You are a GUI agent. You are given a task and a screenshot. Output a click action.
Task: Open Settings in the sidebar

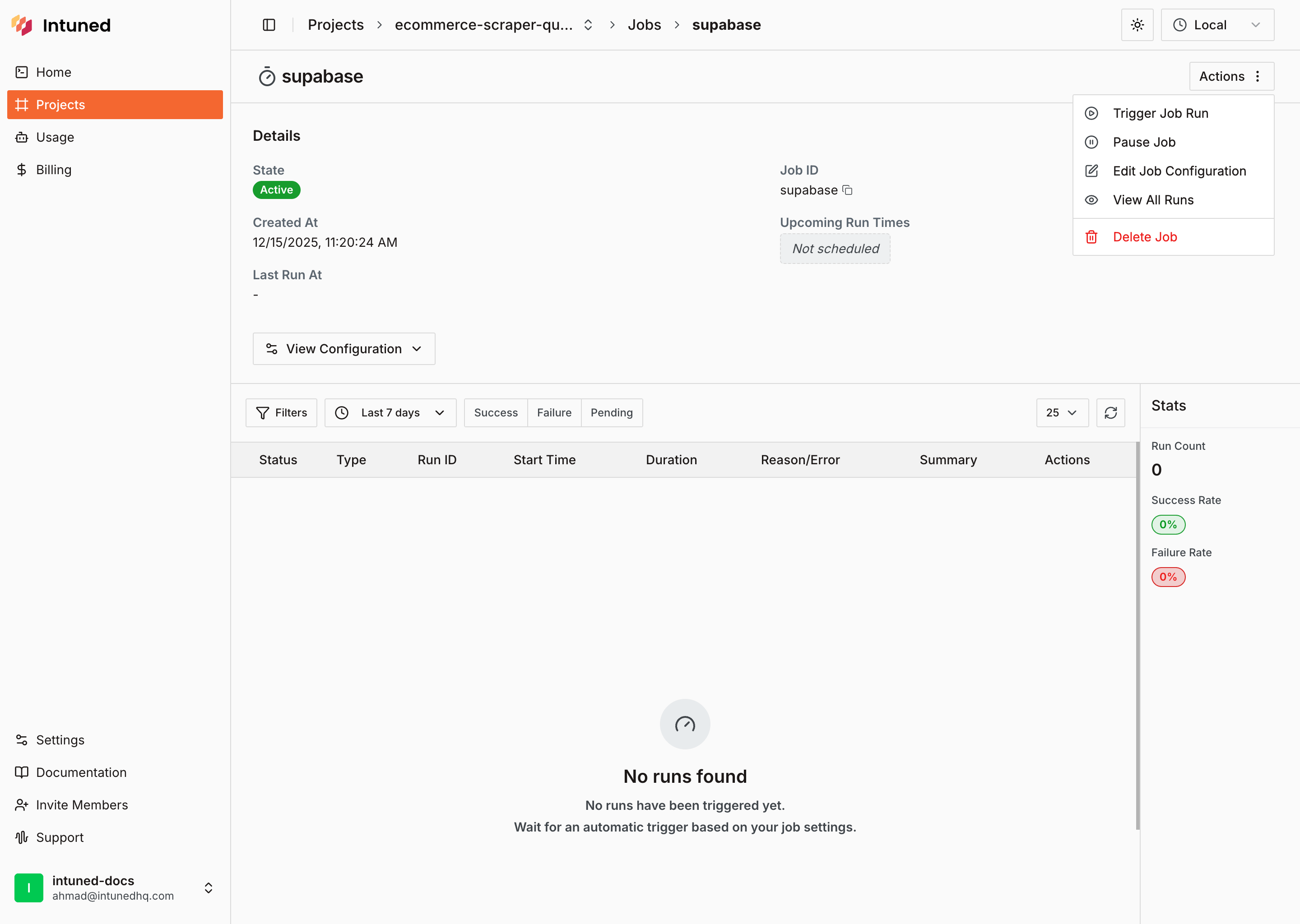point(115,739)
